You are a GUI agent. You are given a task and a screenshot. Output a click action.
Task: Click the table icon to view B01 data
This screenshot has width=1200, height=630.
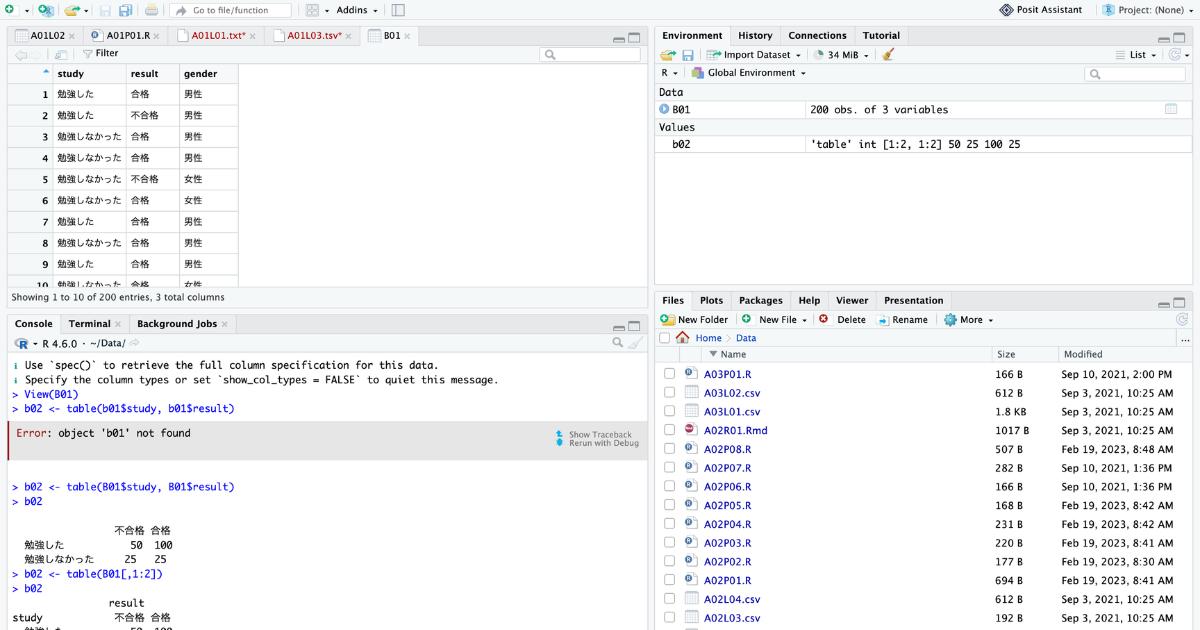click(x=1171, y=109)
